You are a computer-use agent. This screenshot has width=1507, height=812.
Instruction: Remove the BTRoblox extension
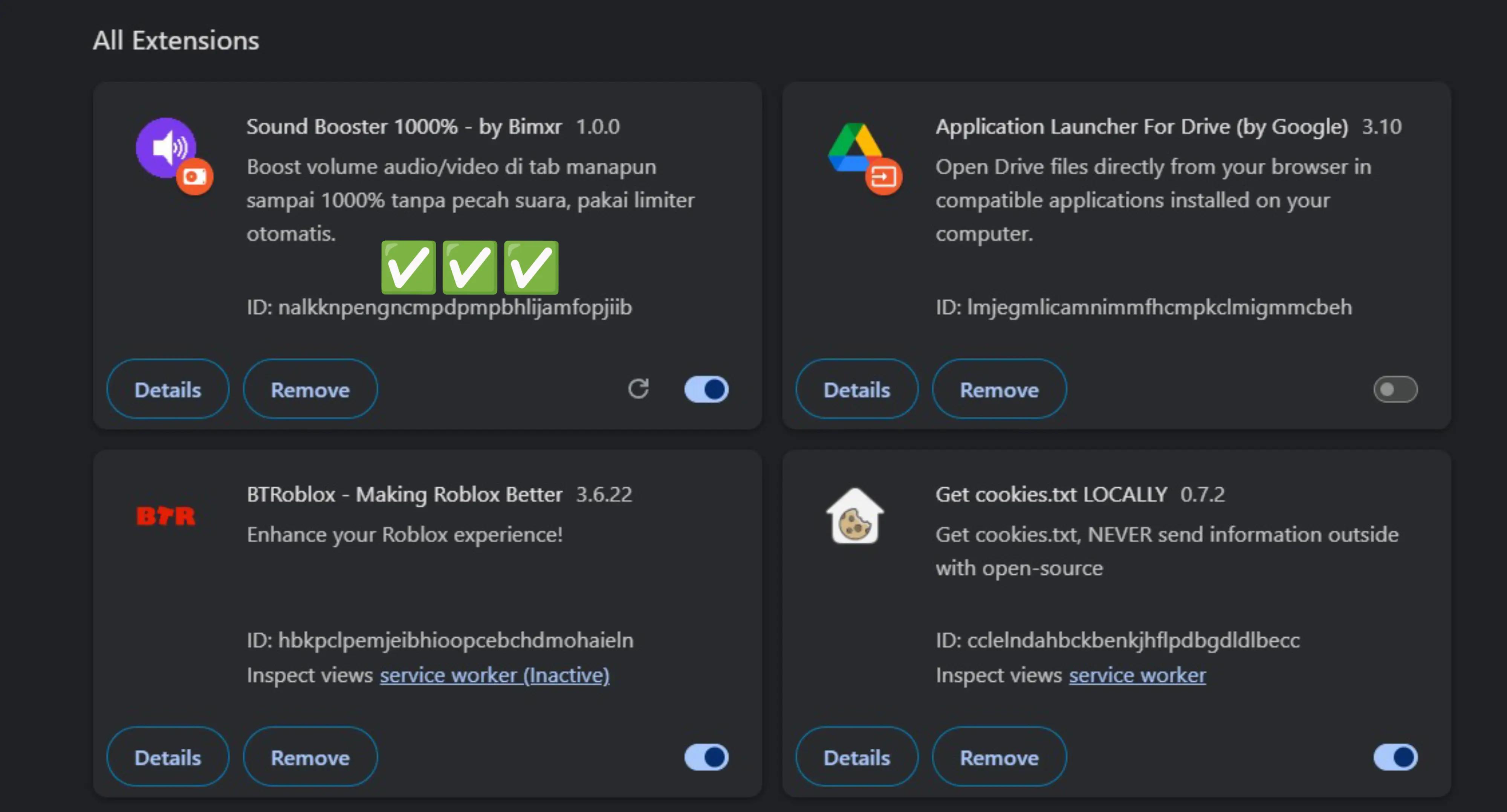310,757
